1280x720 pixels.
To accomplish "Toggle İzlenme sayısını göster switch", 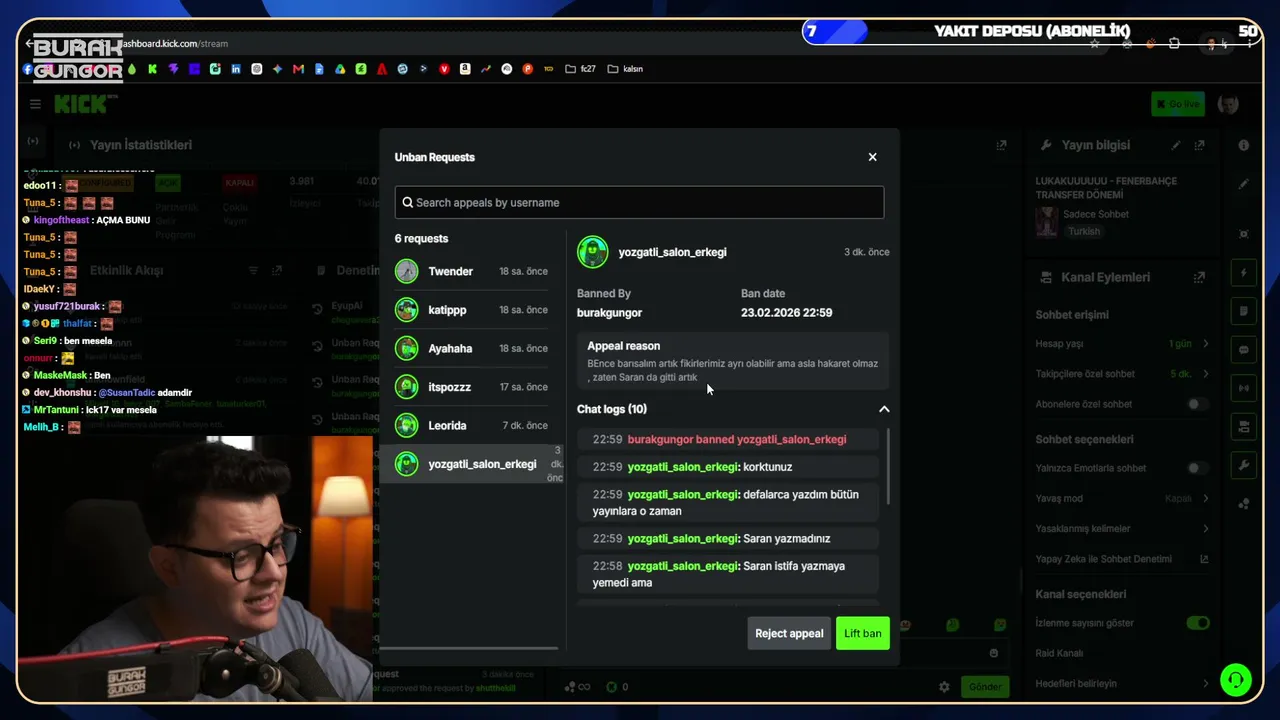I will click(1197, 623).
